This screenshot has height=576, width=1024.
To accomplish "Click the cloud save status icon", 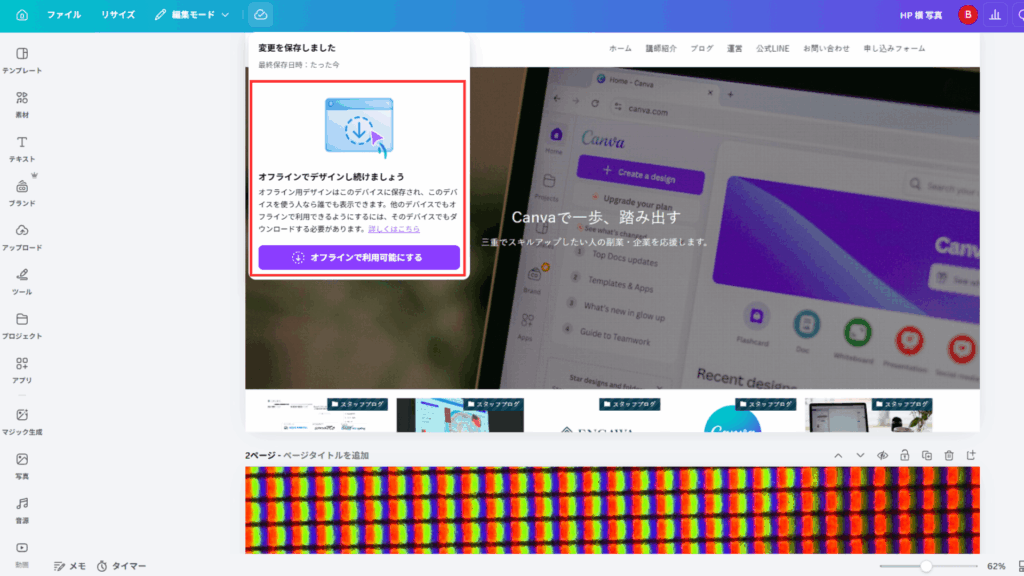I will (x=260, y=15).
